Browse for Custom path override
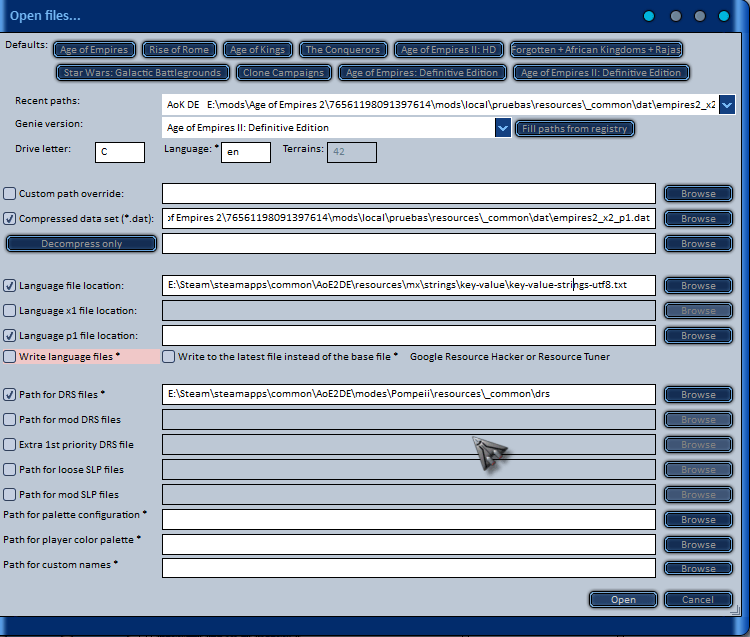 tap(698, 194)
